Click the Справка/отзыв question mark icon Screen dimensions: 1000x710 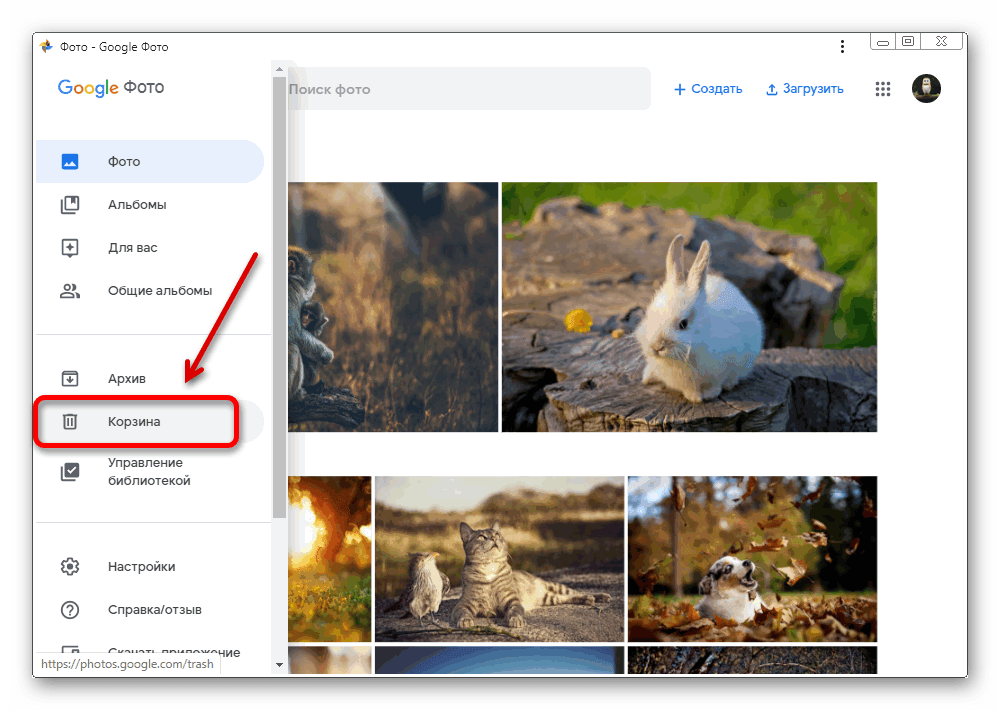70,610
